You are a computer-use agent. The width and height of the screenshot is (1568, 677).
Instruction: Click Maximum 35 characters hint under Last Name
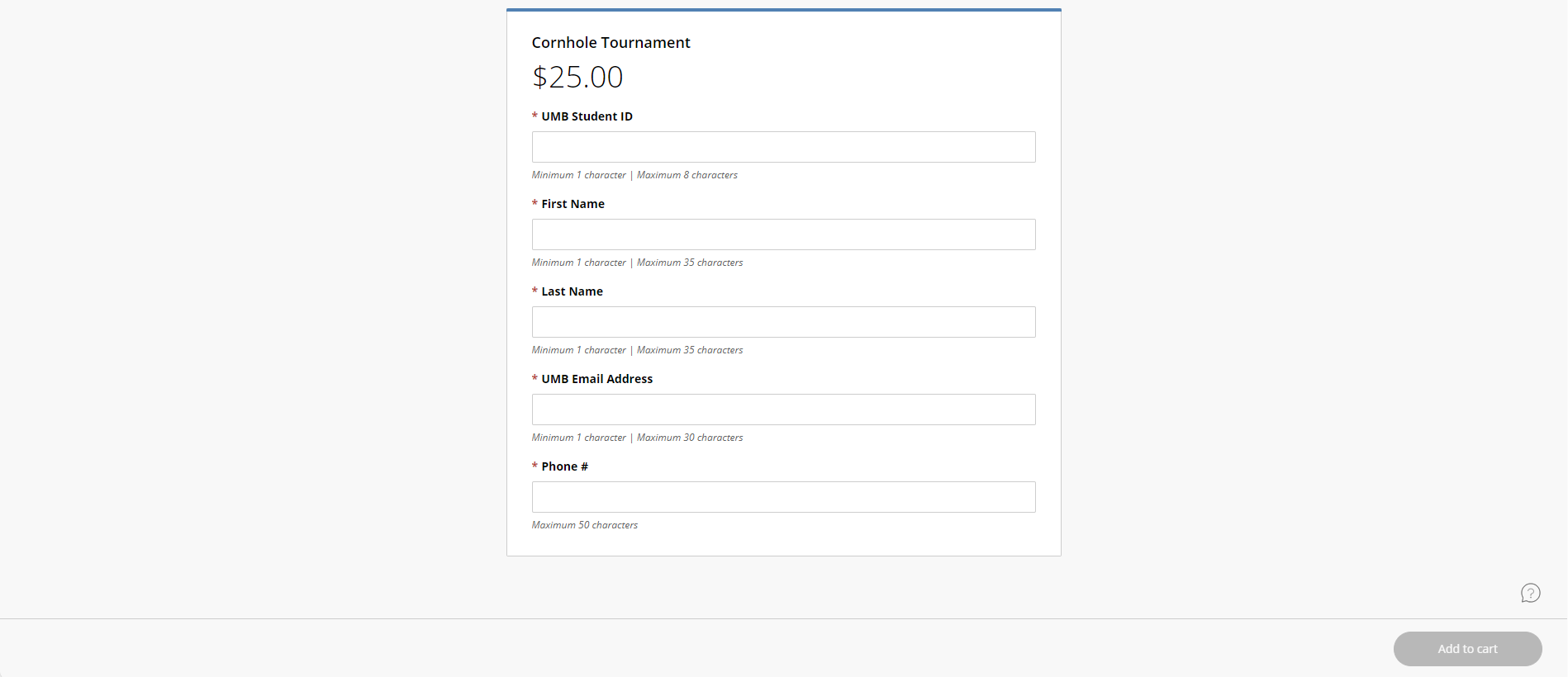coord(690,350)
